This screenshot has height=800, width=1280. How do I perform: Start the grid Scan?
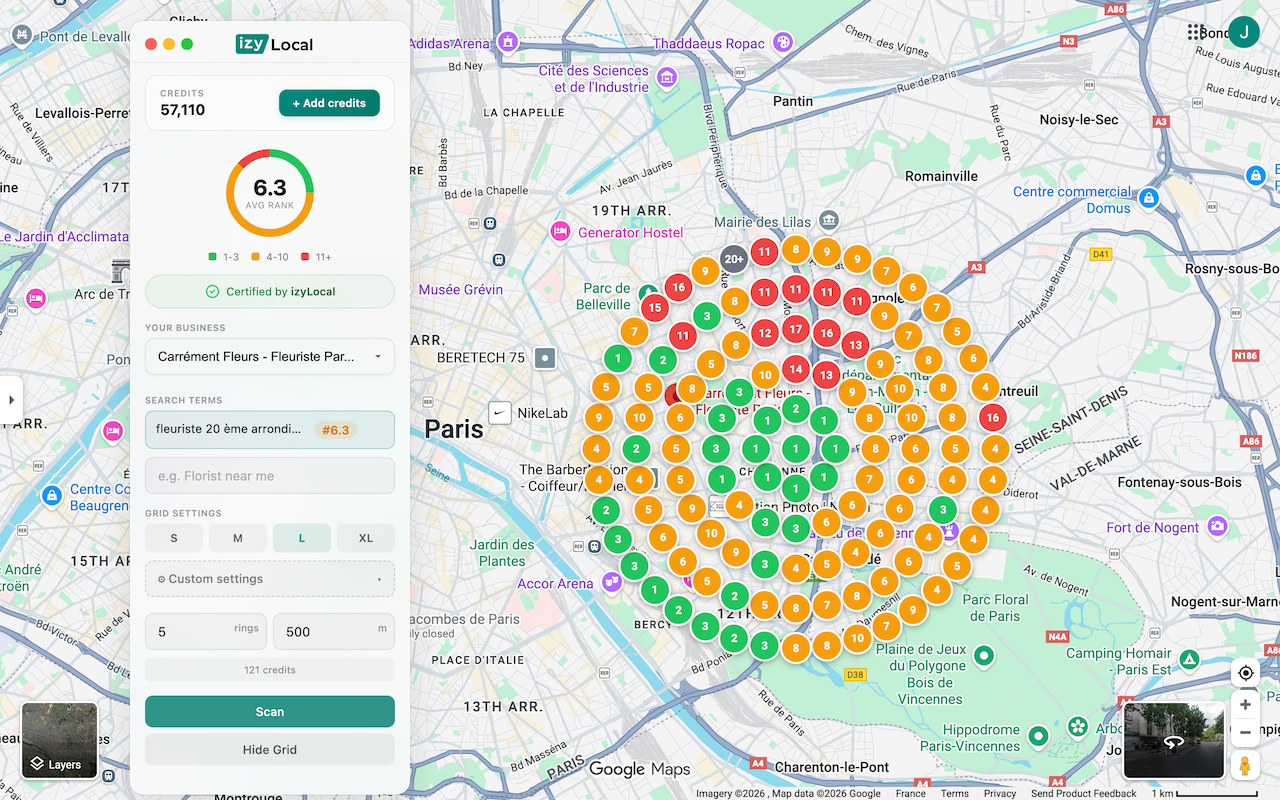pyautogui.click(x=270, y=712)
